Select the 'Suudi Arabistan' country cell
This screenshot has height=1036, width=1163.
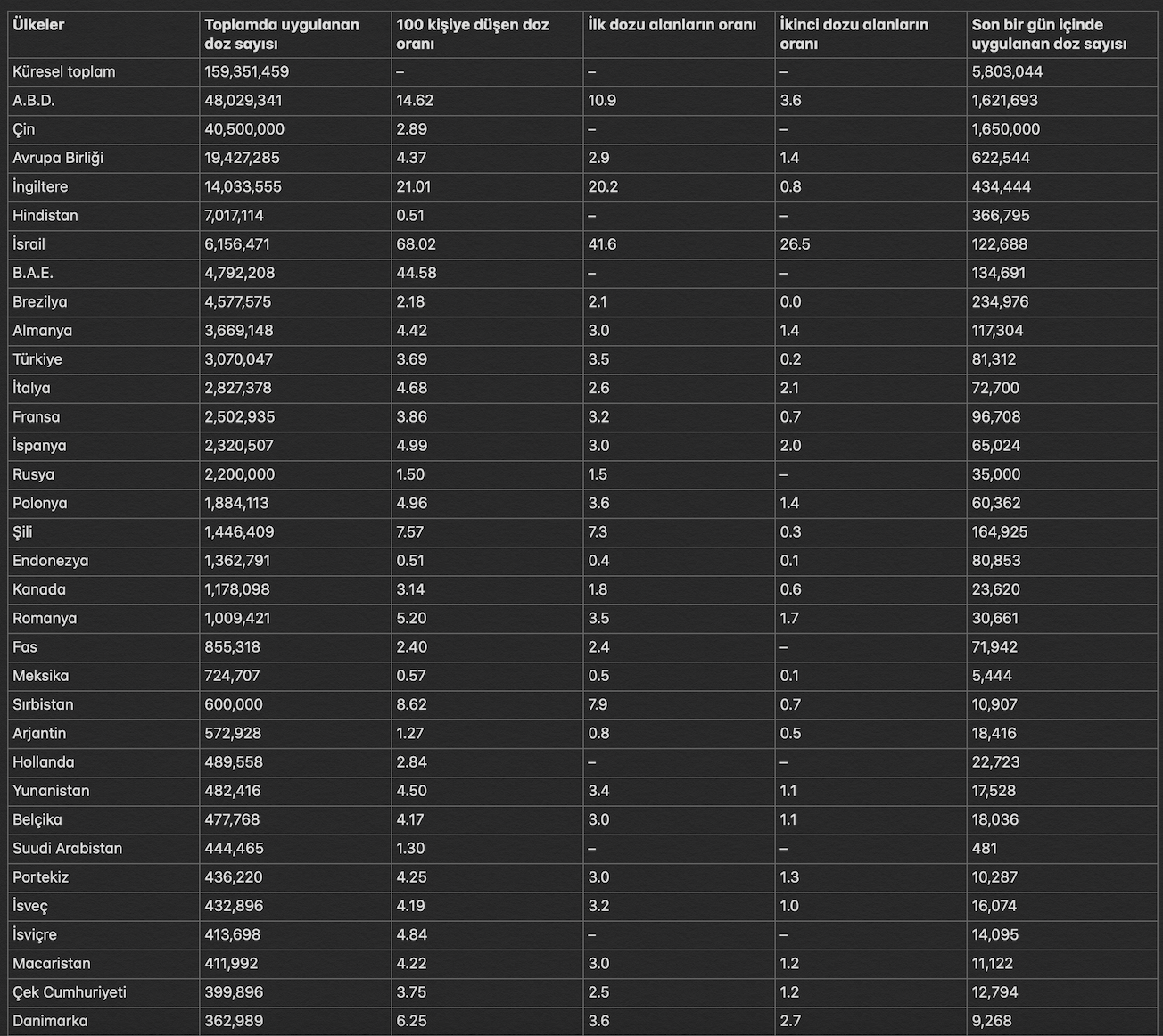point(68,849)
